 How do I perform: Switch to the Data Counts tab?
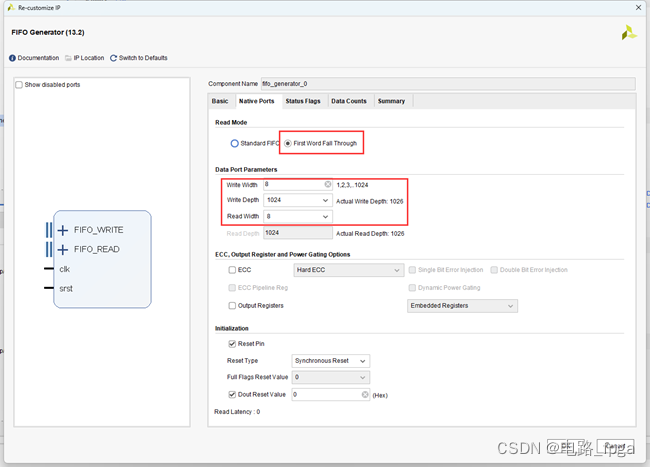click(349, 101)
